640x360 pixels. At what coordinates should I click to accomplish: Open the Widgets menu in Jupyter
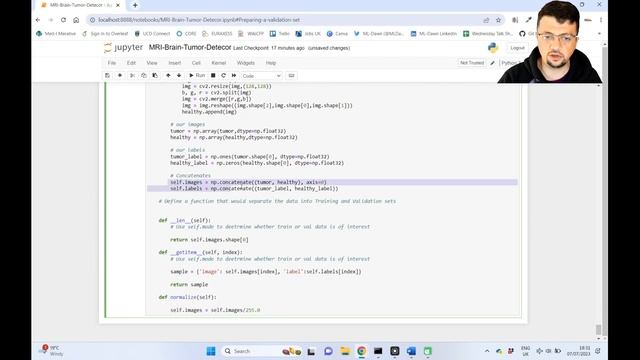[246, 63]
